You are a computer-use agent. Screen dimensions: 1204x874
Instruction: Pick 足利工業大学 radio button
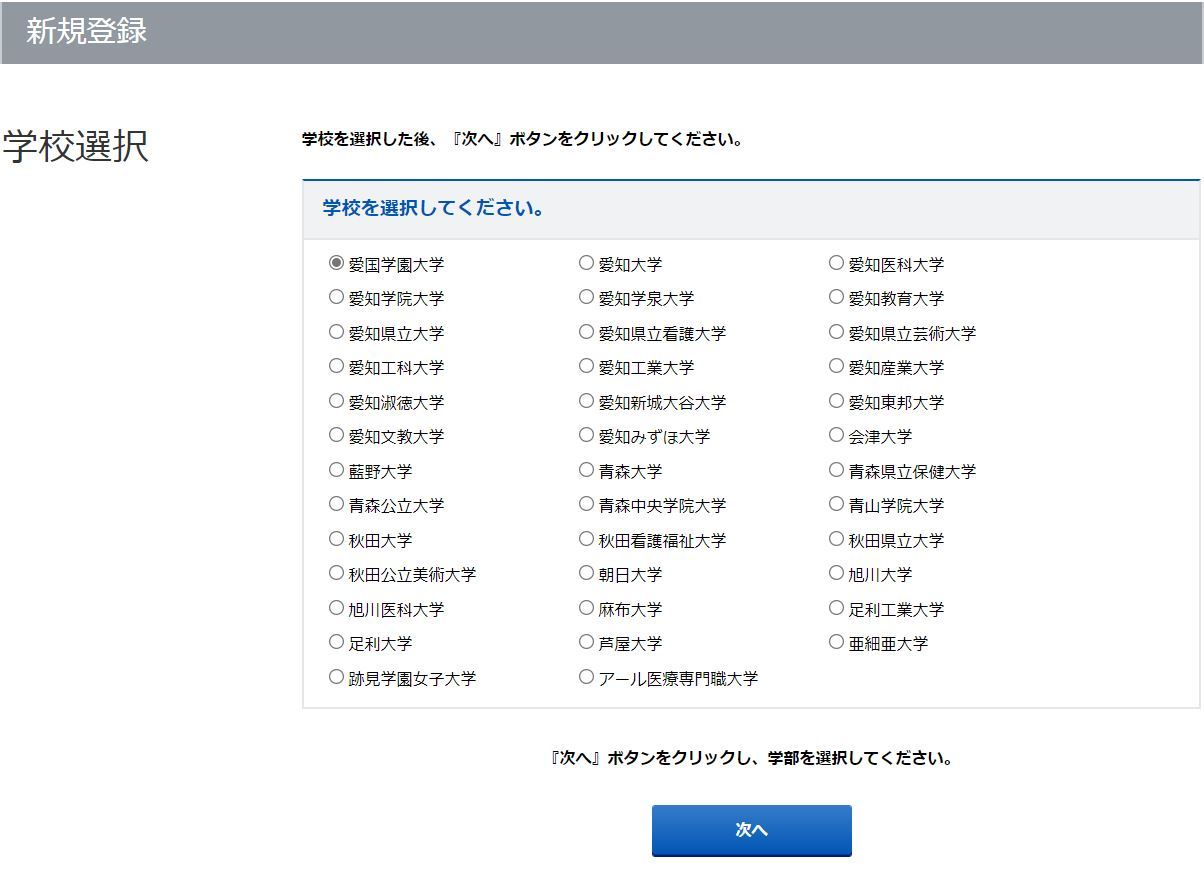836,608
